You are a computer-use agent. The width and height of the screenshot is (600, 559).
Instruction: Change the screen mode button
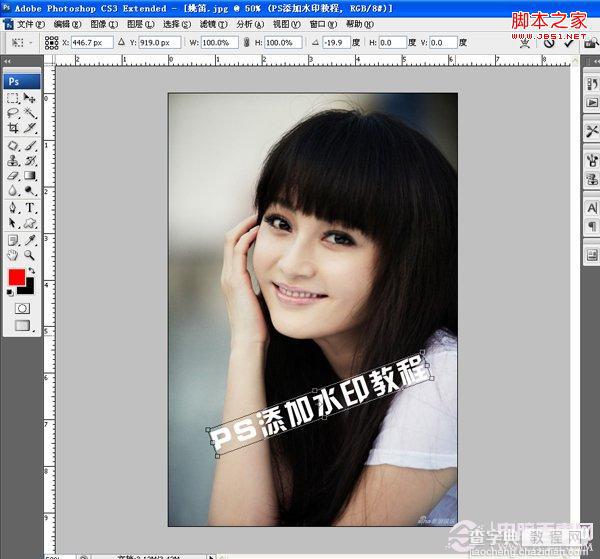click(x=22, y=326)
